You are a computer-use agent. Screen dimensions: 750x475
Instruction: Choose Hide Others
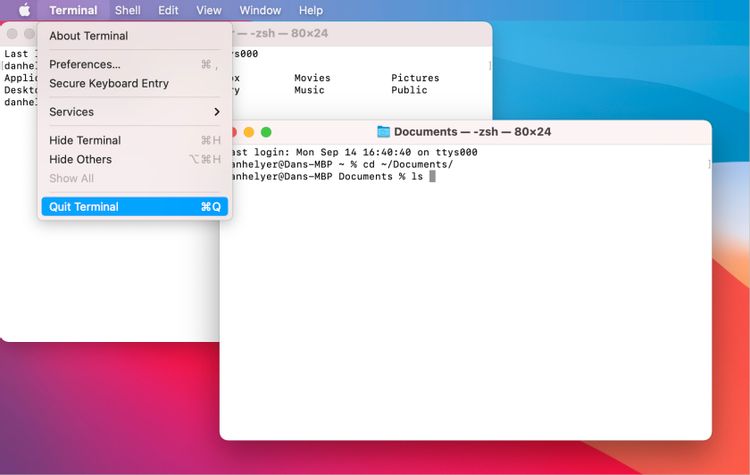point(134,159)
